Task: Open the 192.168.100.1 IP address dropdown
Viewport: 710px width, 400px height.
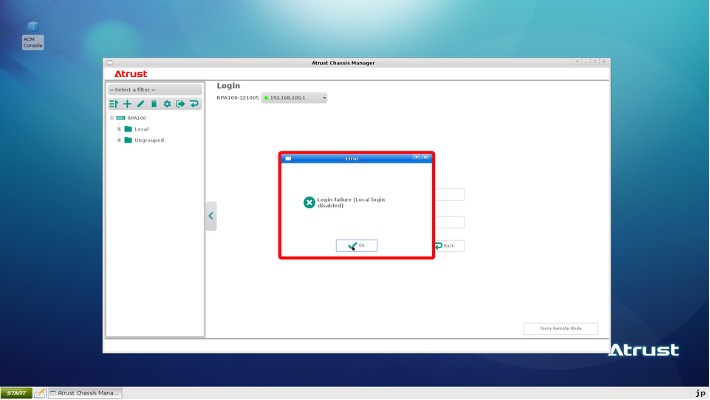Action: pyautogui.click(x=295, y=97)
